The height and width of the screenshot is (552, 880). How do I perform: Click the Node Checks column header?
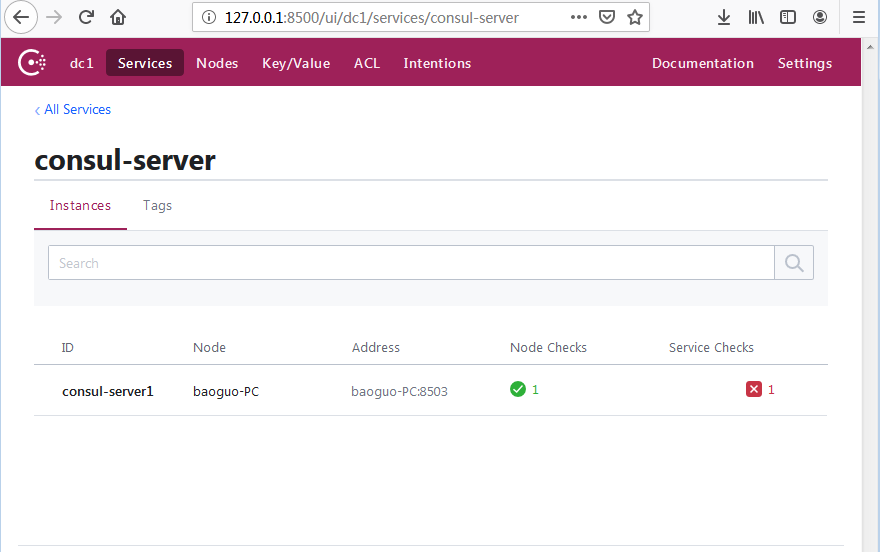coord(548,347)
